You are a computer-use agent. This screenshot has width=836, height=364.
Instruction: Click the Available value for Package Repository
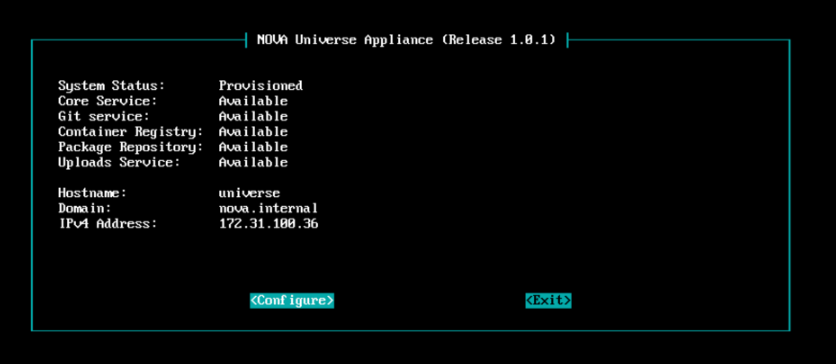pyautogui.click(x=253, y=147)
